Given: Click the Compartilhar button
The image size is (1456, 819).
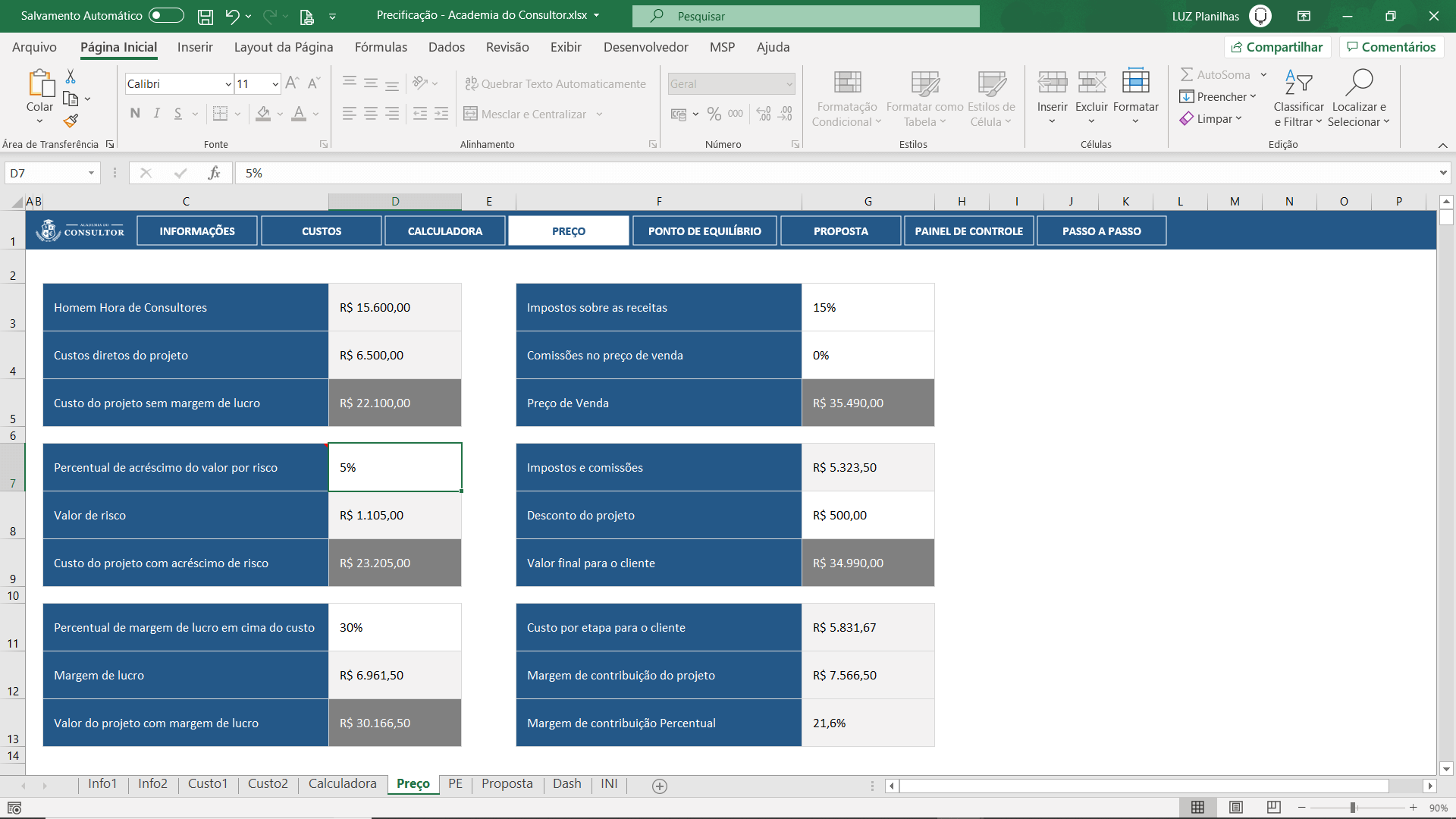Looking at the screenshot, I should pyautogui.click(x=1277, y=47).
